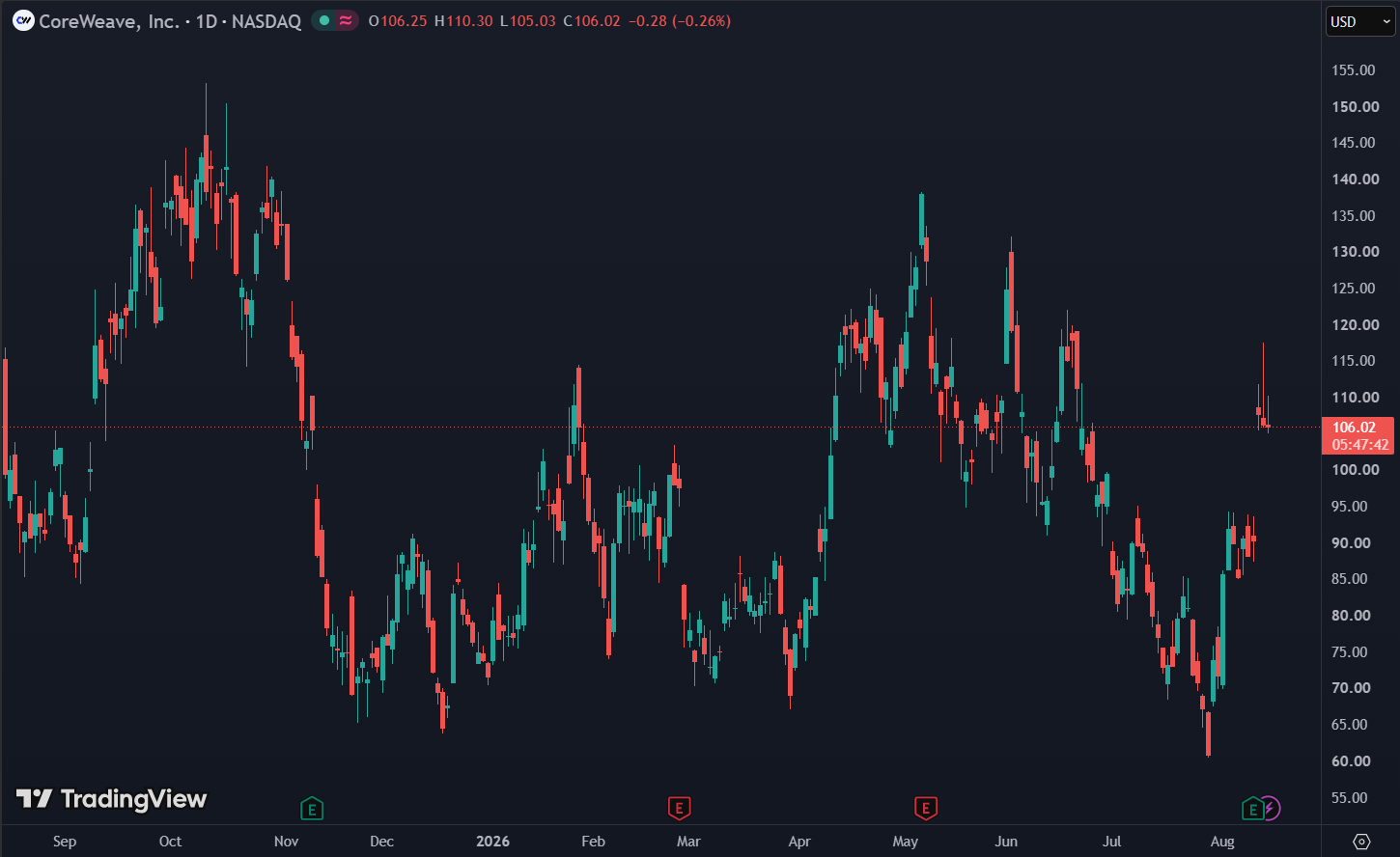Click the 115.00 price axis label
This screenshot has height=857, width=1400.
pyautogui.click(x=1354, y=361)
